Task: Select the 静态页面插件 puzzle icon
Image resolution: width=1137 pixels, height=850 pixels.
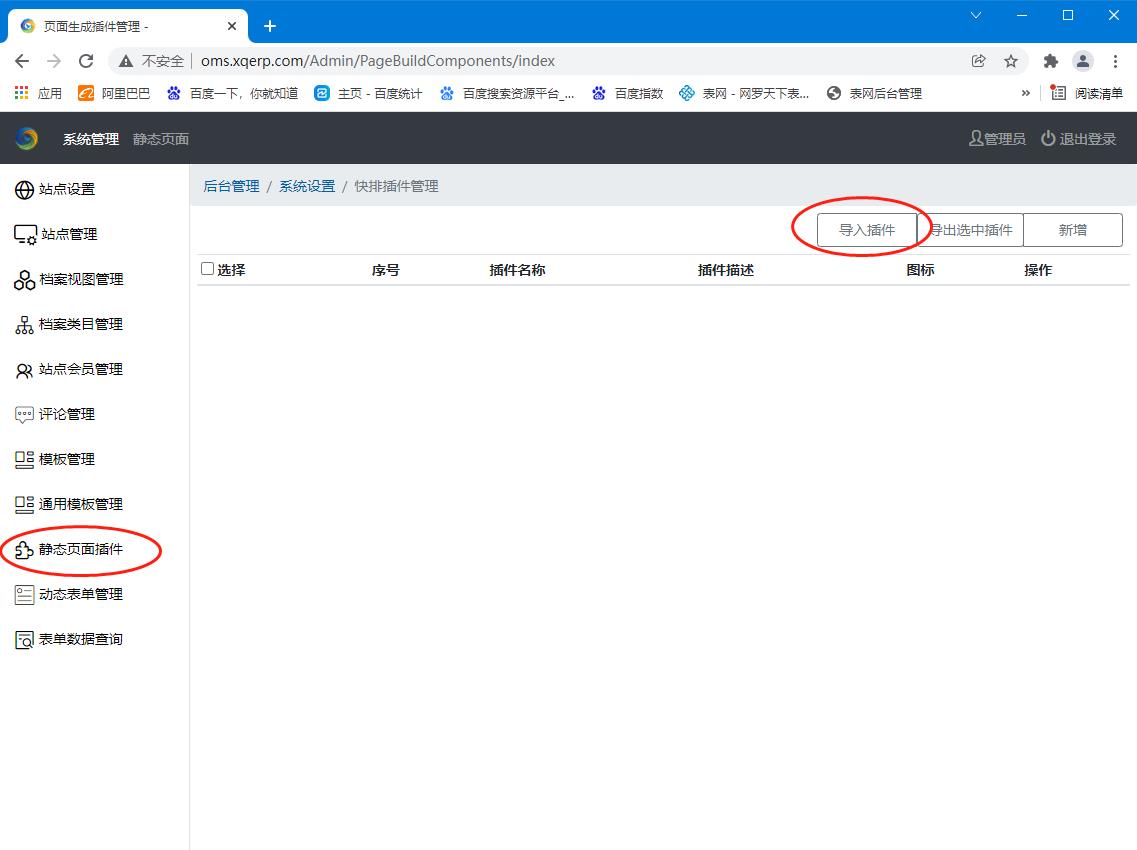Action: click(x=22, y=549)
